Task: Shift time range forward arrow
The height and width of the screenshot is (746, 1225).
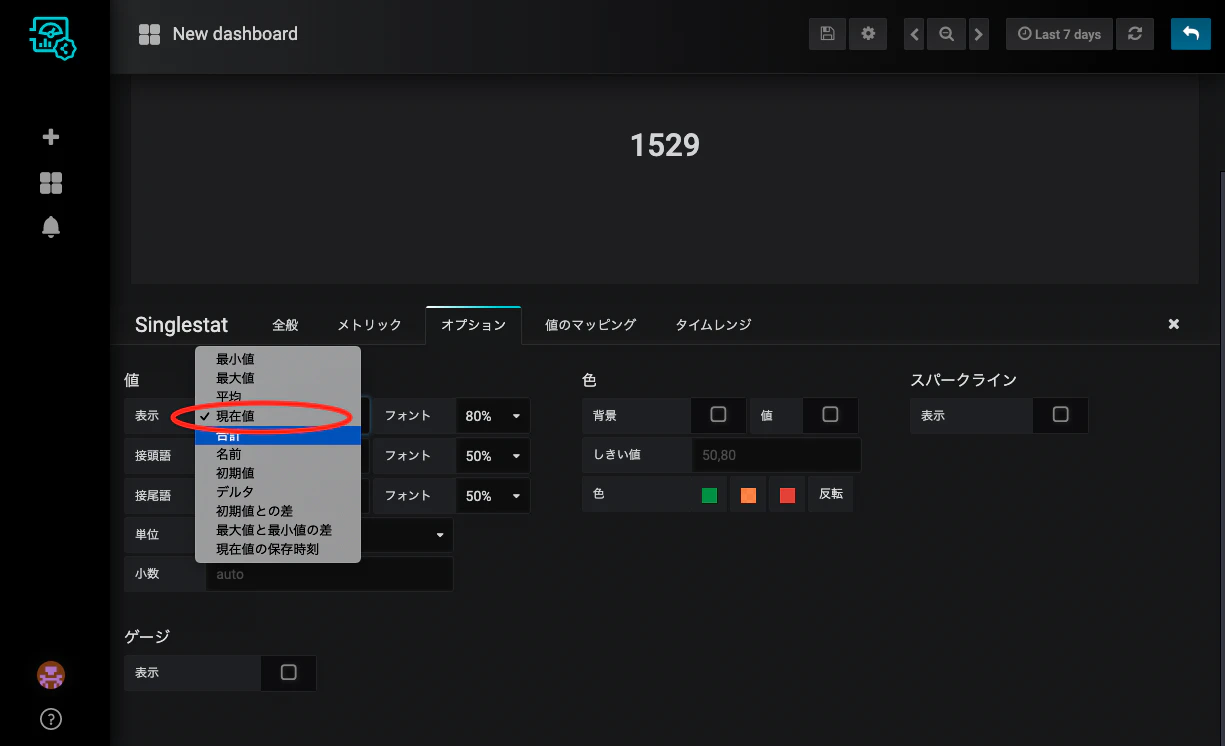Action: [x=978, y=34]
